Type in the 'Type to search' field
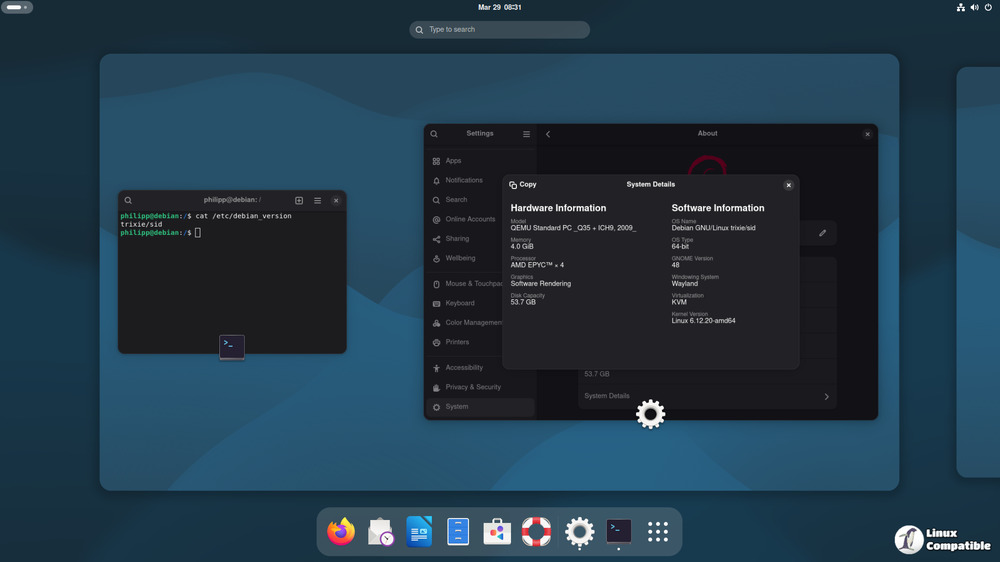Screen dimensions: 1000x562 pos(500,30)
